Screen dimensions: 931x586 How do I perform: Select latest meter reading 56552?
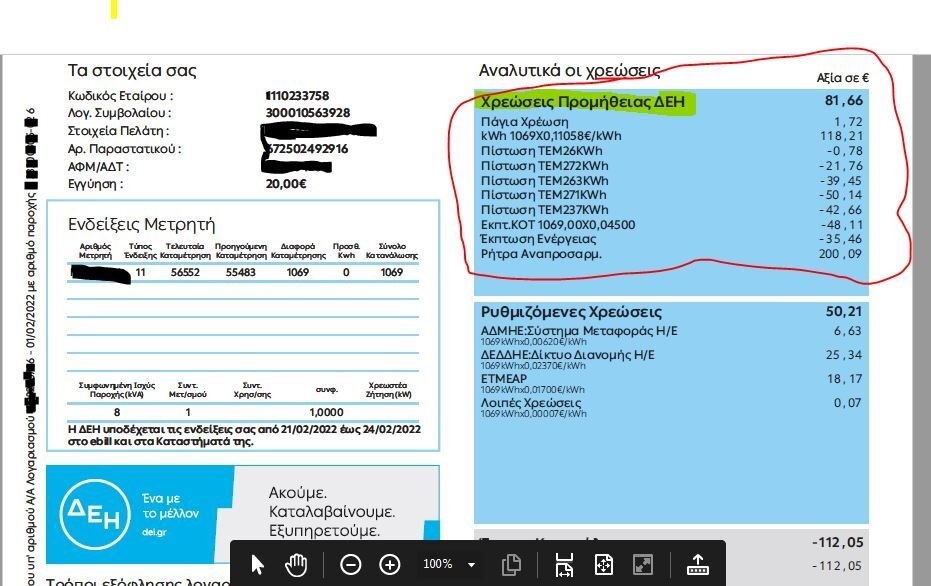(x=185, y=272)
